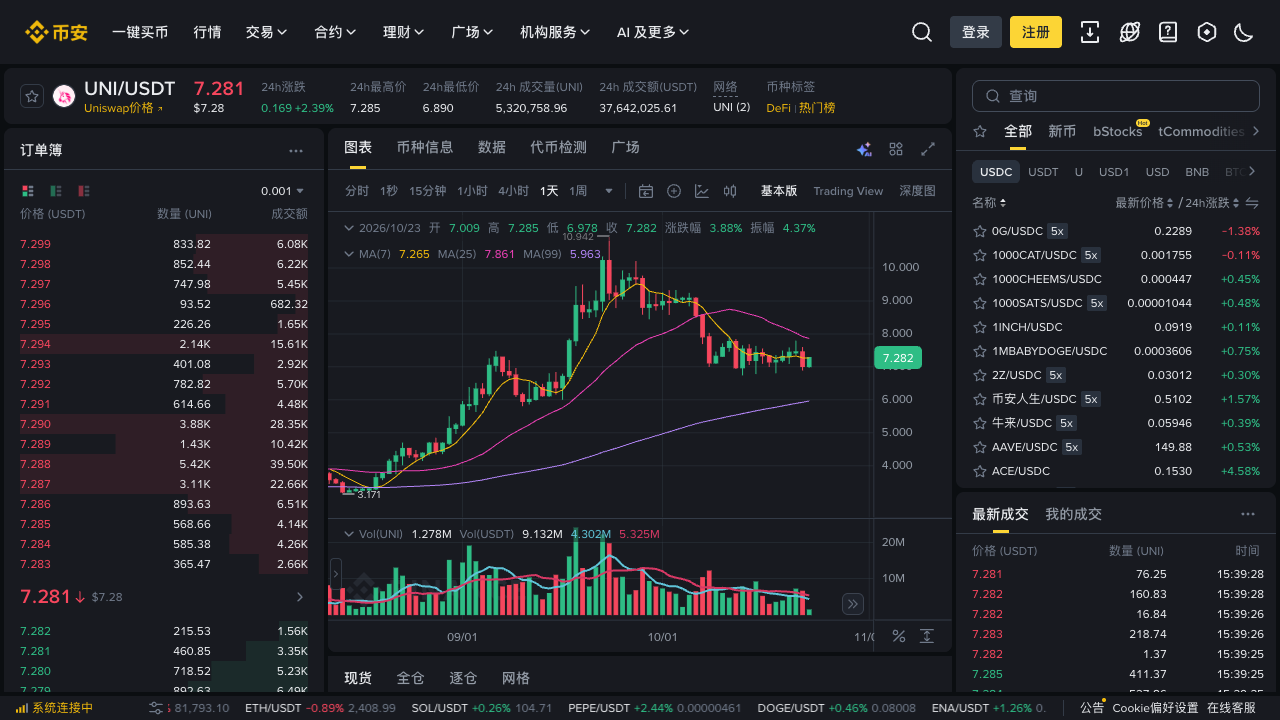Select the bStocks market tab
Viewport: 1280px width, 720px height.
(x=1118, y=131)
